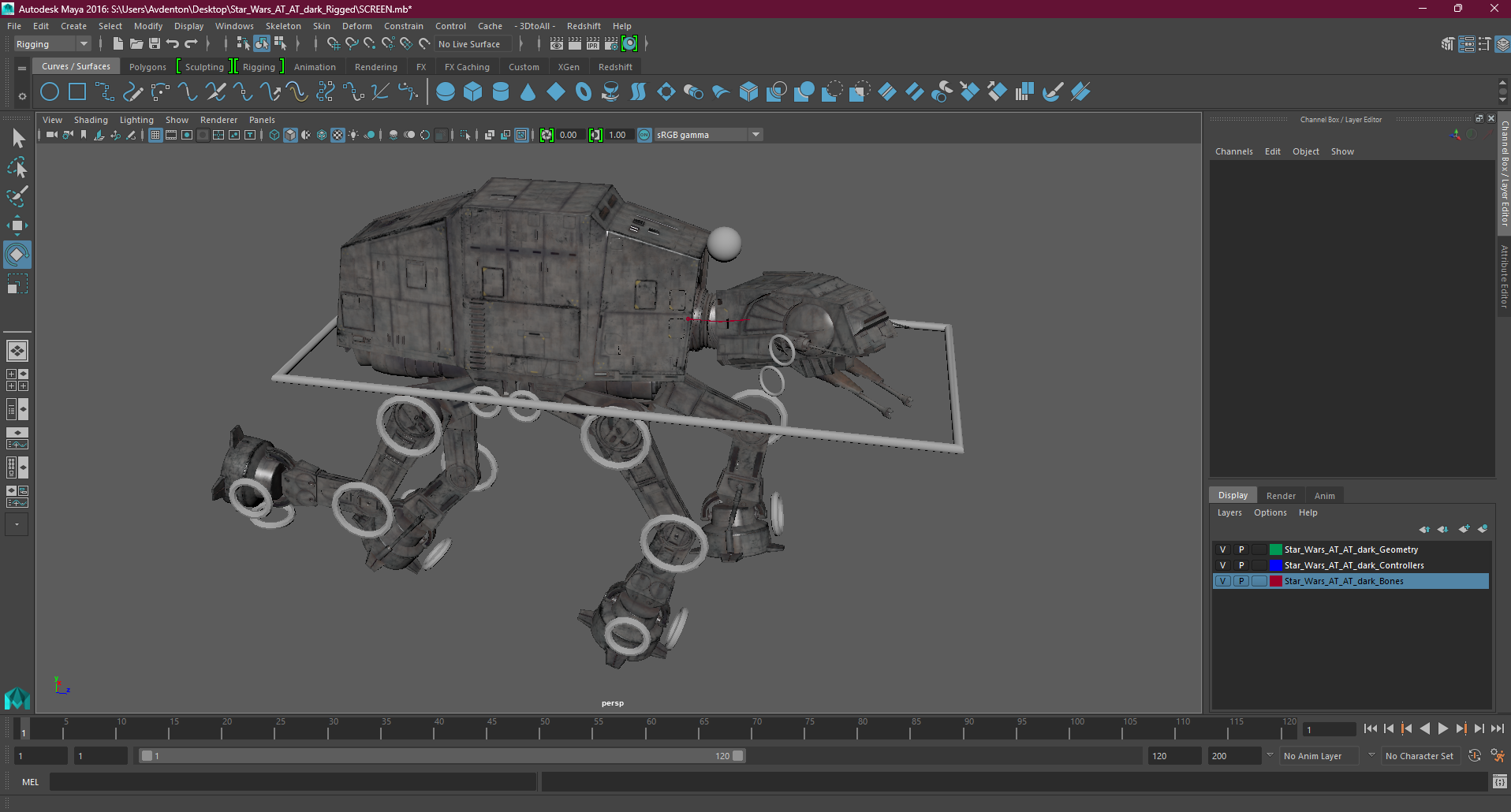Switch to the Animation shelf tab
The image size is (1511, 812).
tap(315, 67)
